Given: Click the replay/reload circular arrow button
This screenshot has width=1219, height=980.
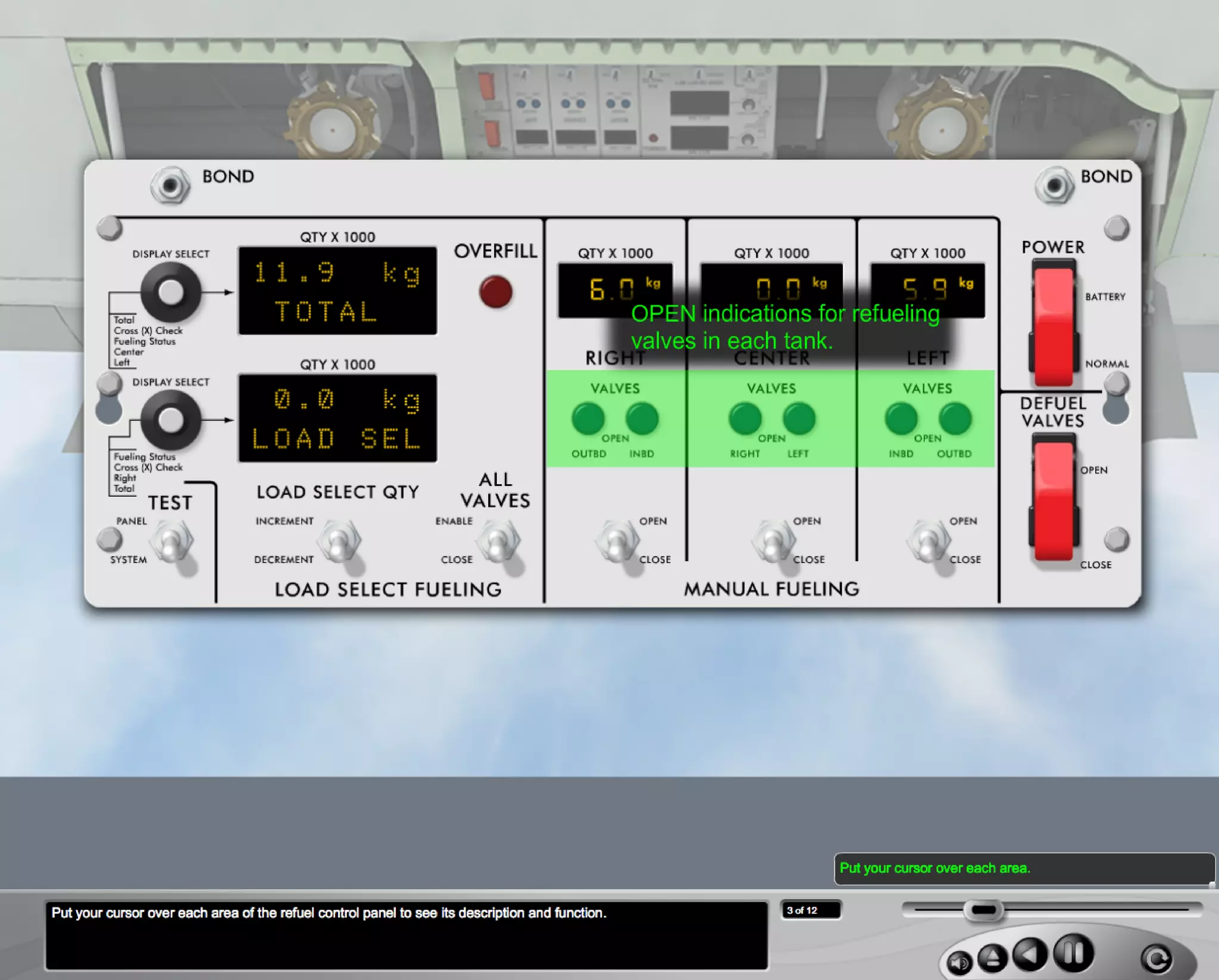Looking at the screenshot, I should pos(1156,958).
